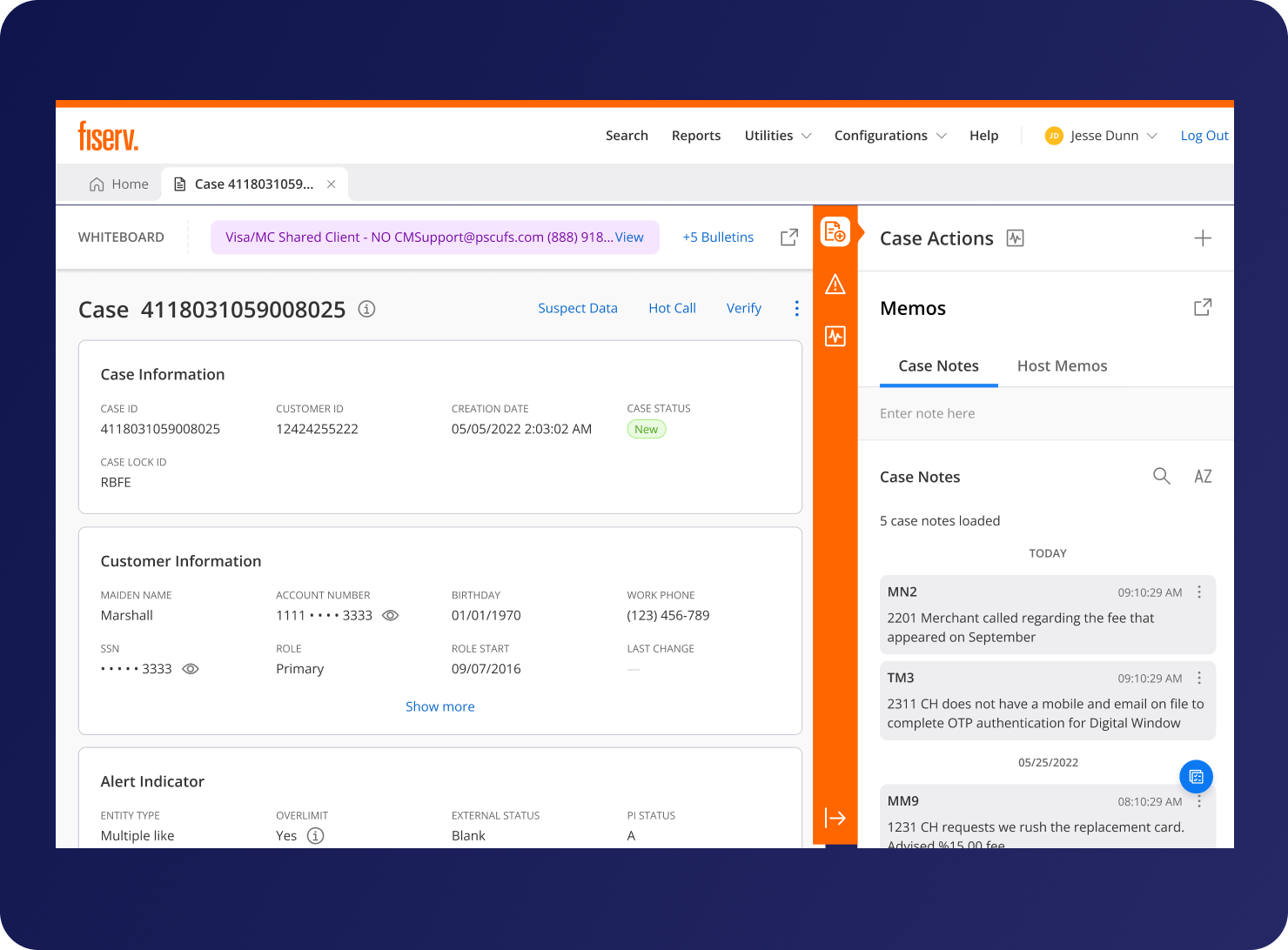
Task: Sort case notes with the AZ icon
Action: click(1203, 476)
